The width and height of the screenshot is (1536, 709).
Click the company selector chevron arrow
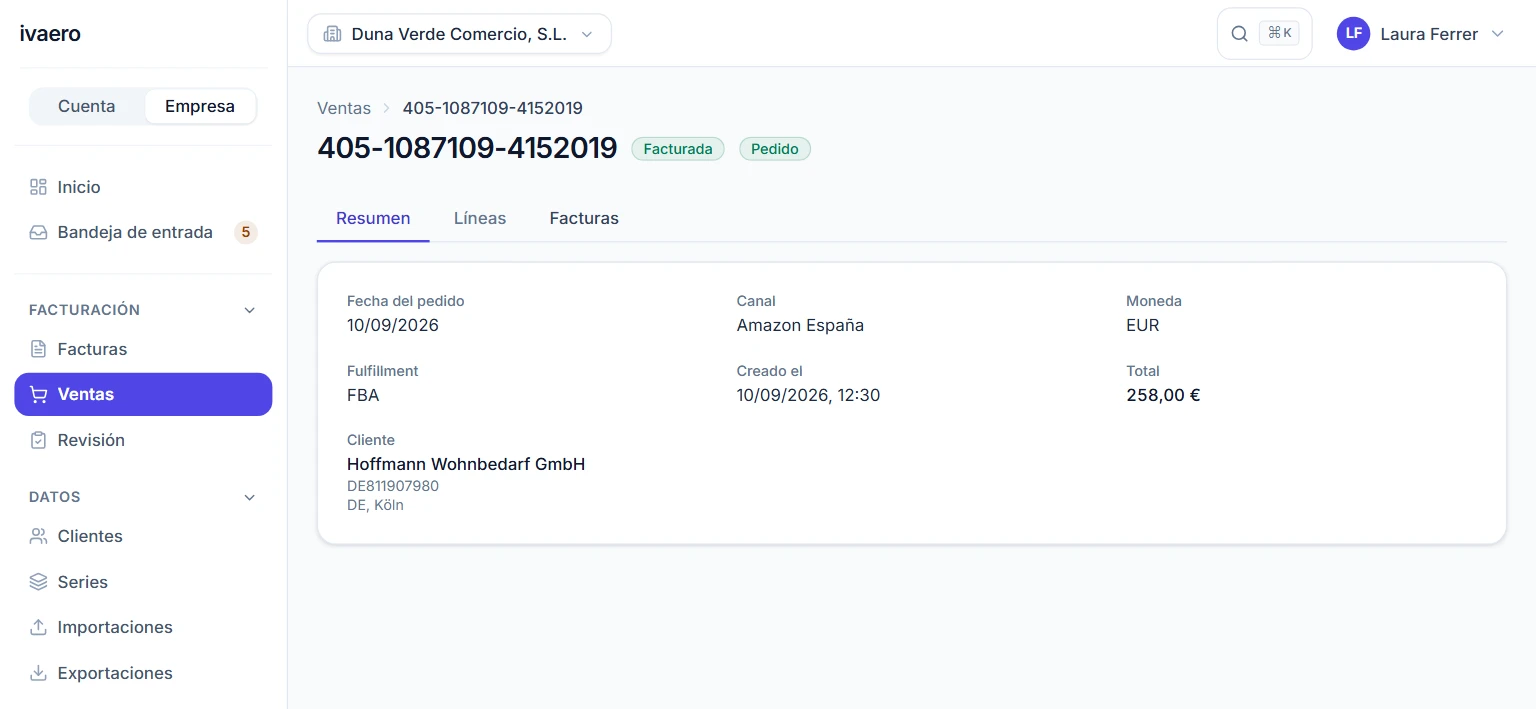(587, 34)
